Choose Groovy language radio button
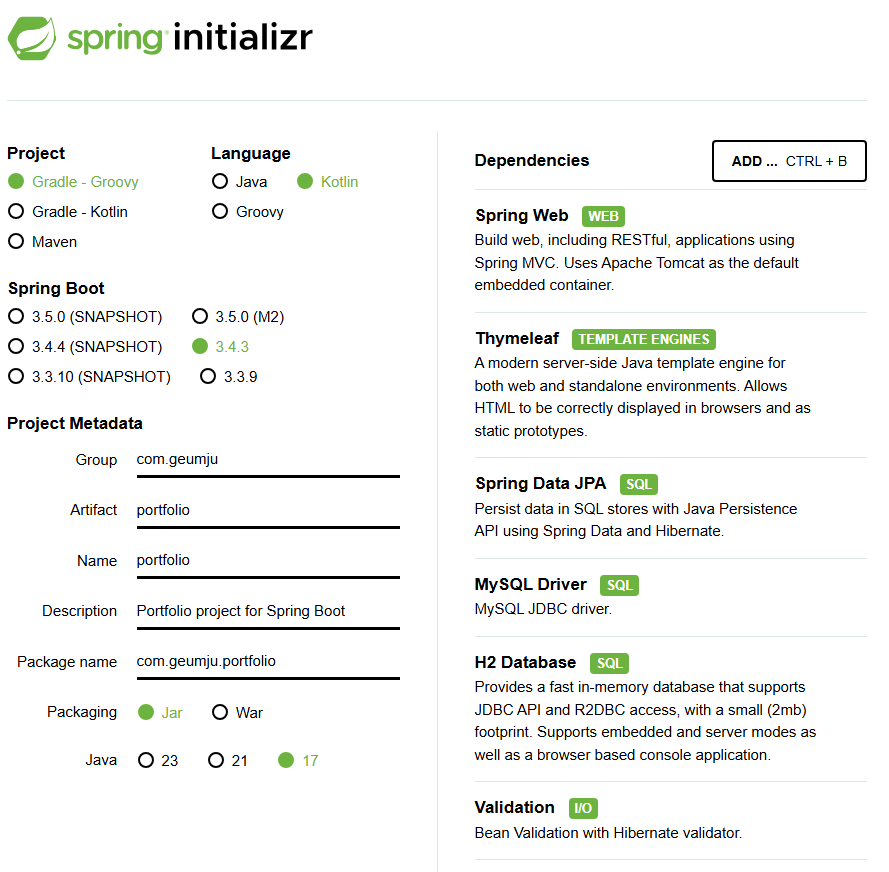Viewport: 889px width, 872px height. click(x=247, y=211)
